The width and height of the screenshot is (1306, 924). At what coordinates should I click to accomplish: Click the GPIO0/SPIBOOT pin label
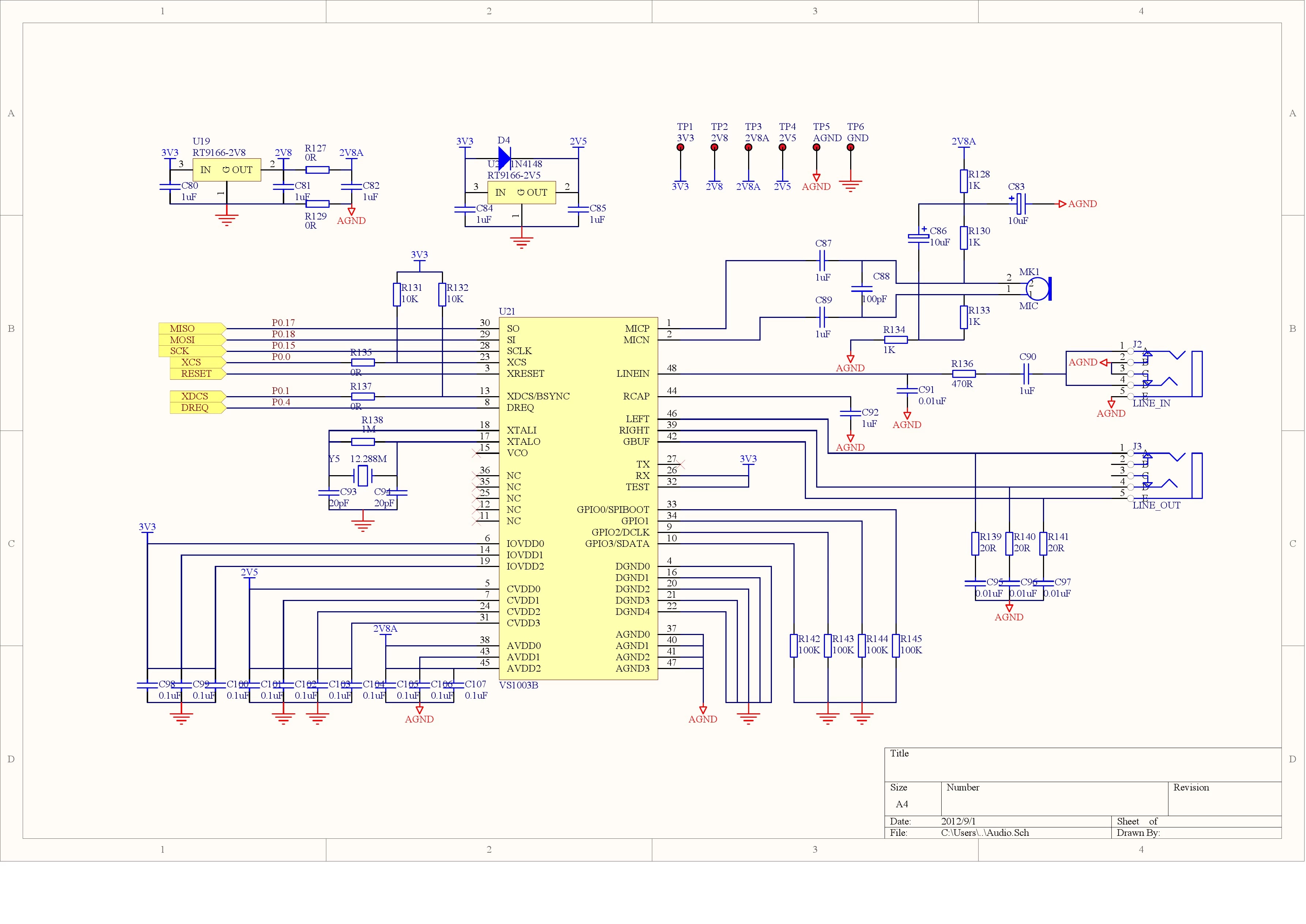613,509
